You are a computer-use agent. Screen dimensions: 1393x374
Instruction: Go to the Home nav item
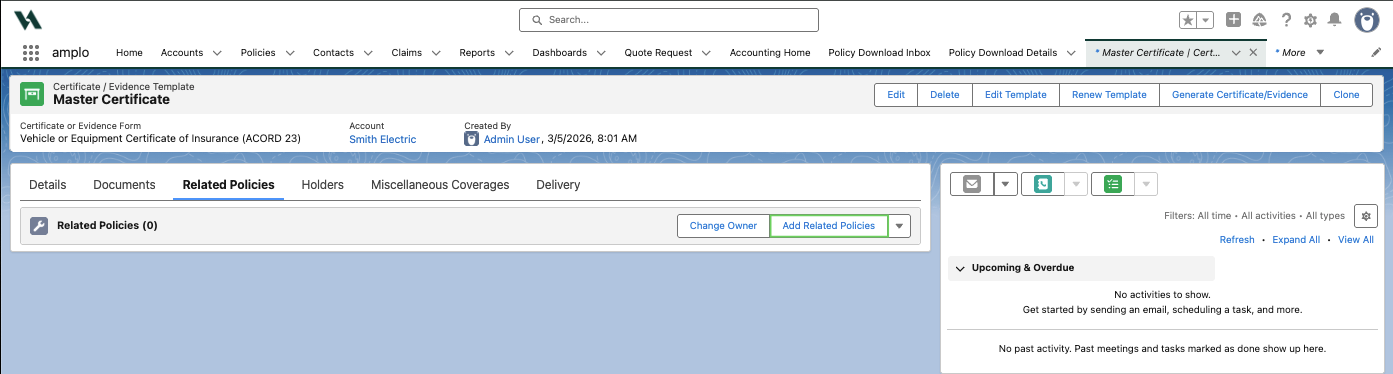pyautogui.click(x=129, y=52)
